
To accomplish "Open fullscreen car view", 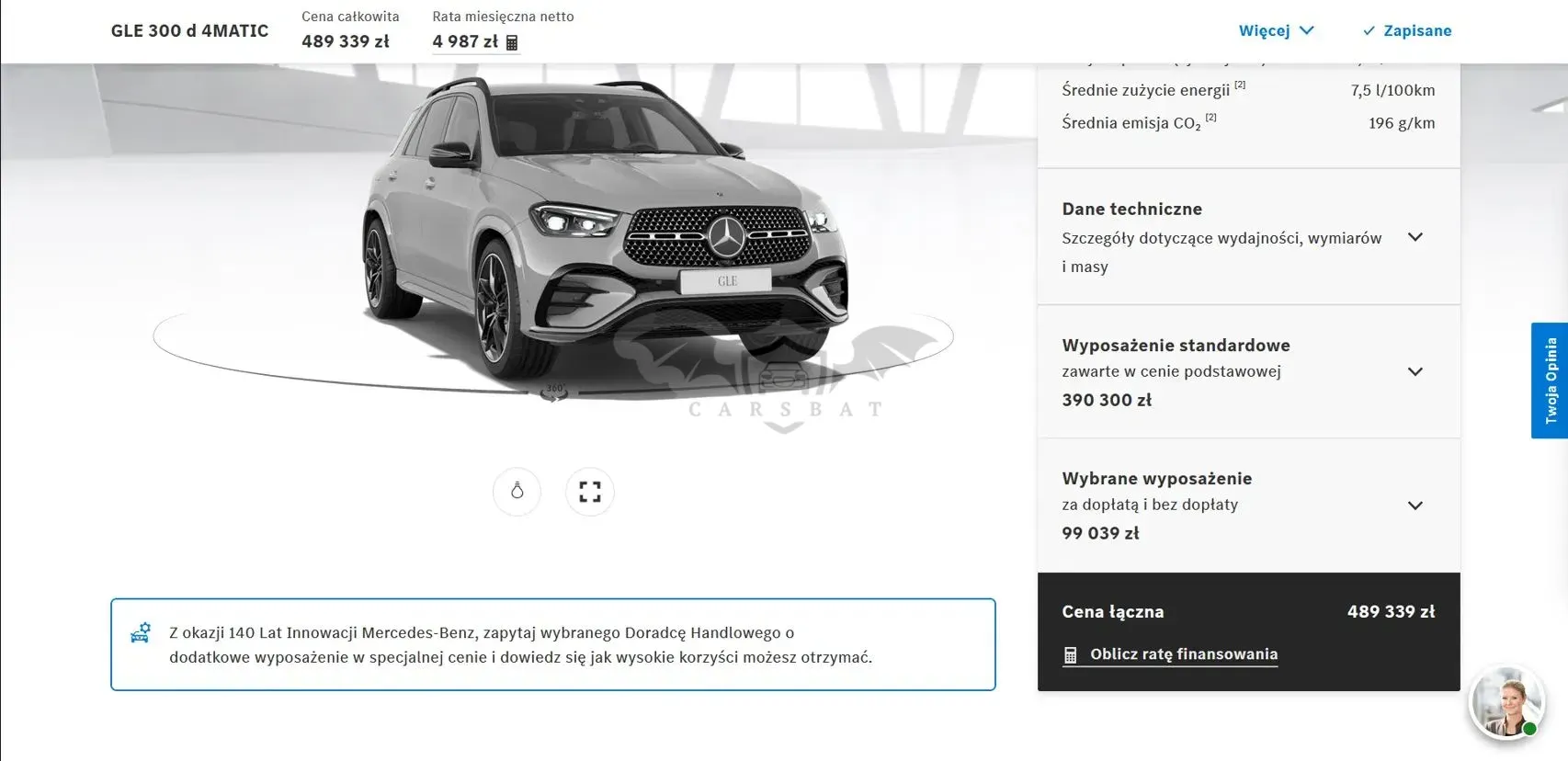I will (x=590, y=492).
